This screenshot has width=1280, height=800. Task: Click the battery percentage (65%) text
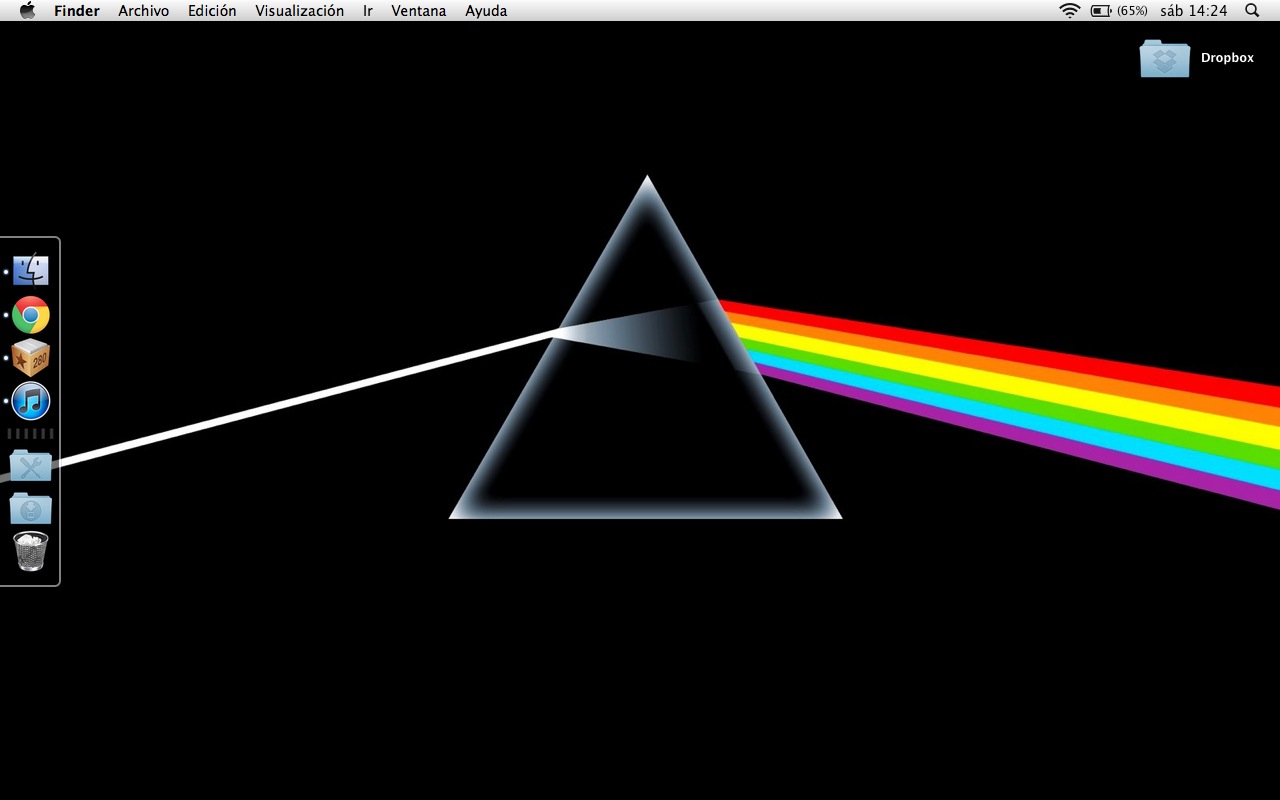pyautogui.click(x=1133, y=11)
